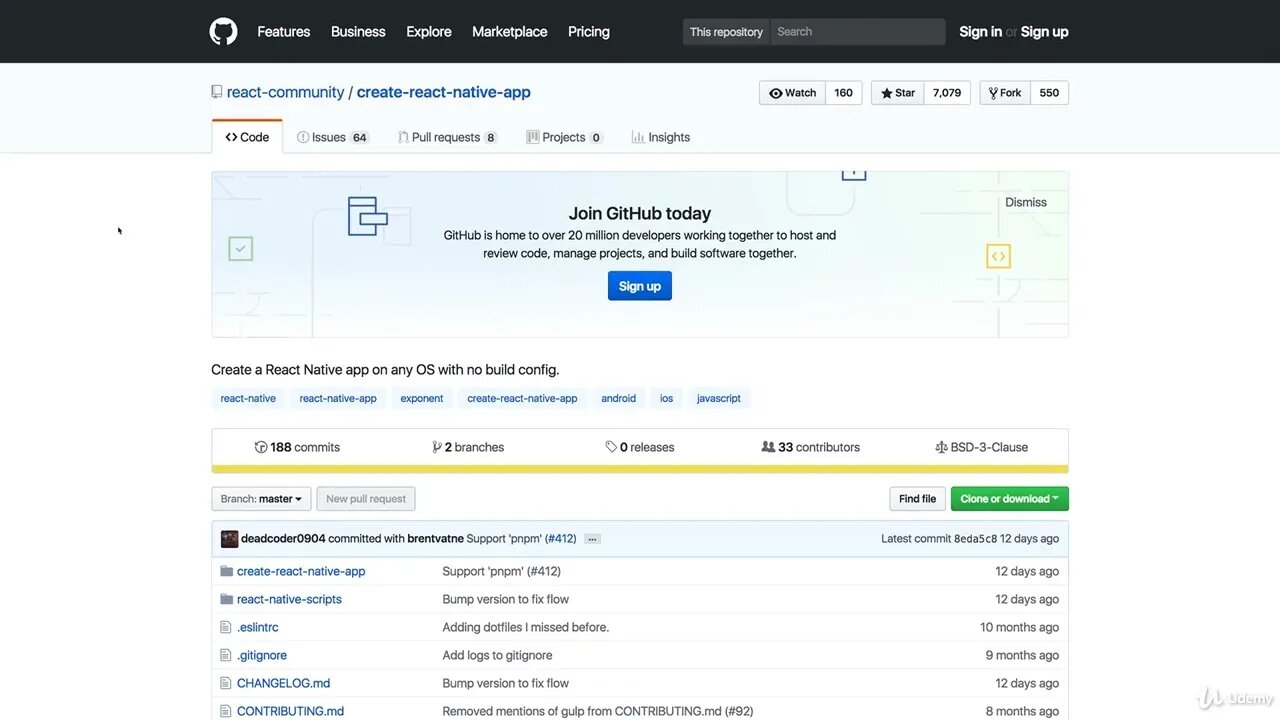1280x720 pixels.
Task: Open the Projects tab
Action: click(565, 137)
